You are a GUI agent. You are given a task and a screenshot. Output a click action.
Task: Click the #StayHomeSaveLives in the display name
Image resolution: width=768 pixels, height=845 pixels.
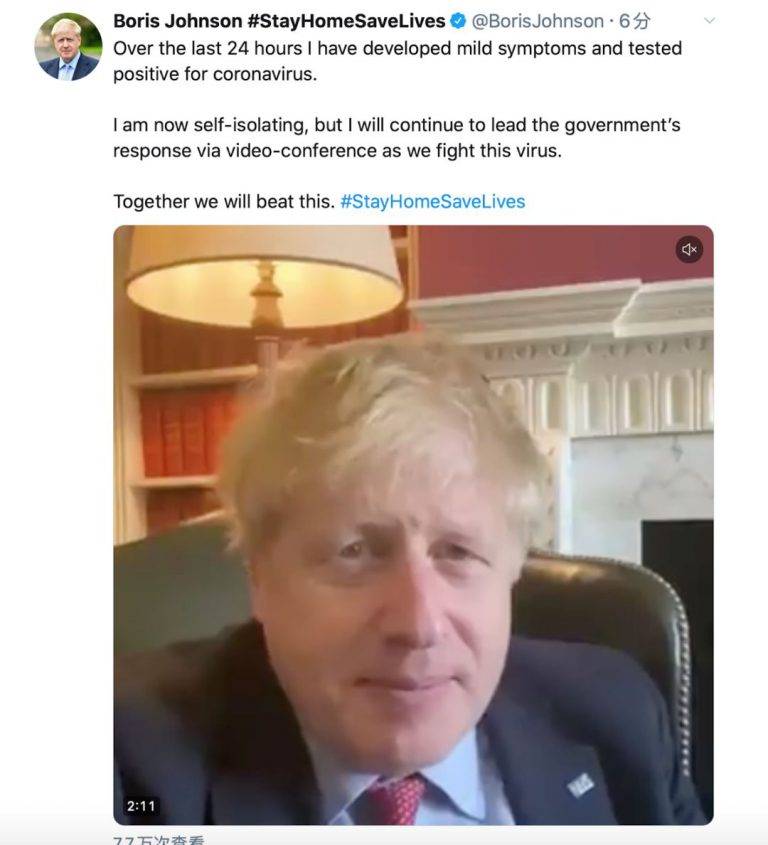346,21
